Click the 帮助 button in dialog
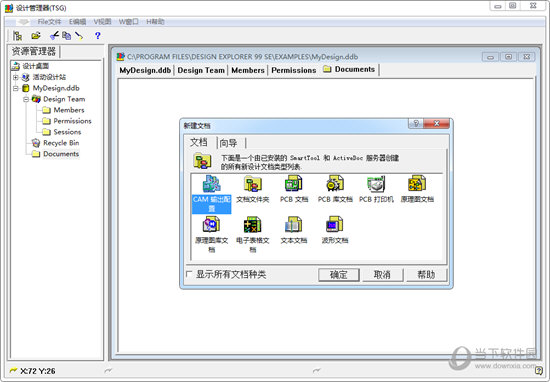The height and width of the screenshot is (382, 550). (x=426, y=275)
